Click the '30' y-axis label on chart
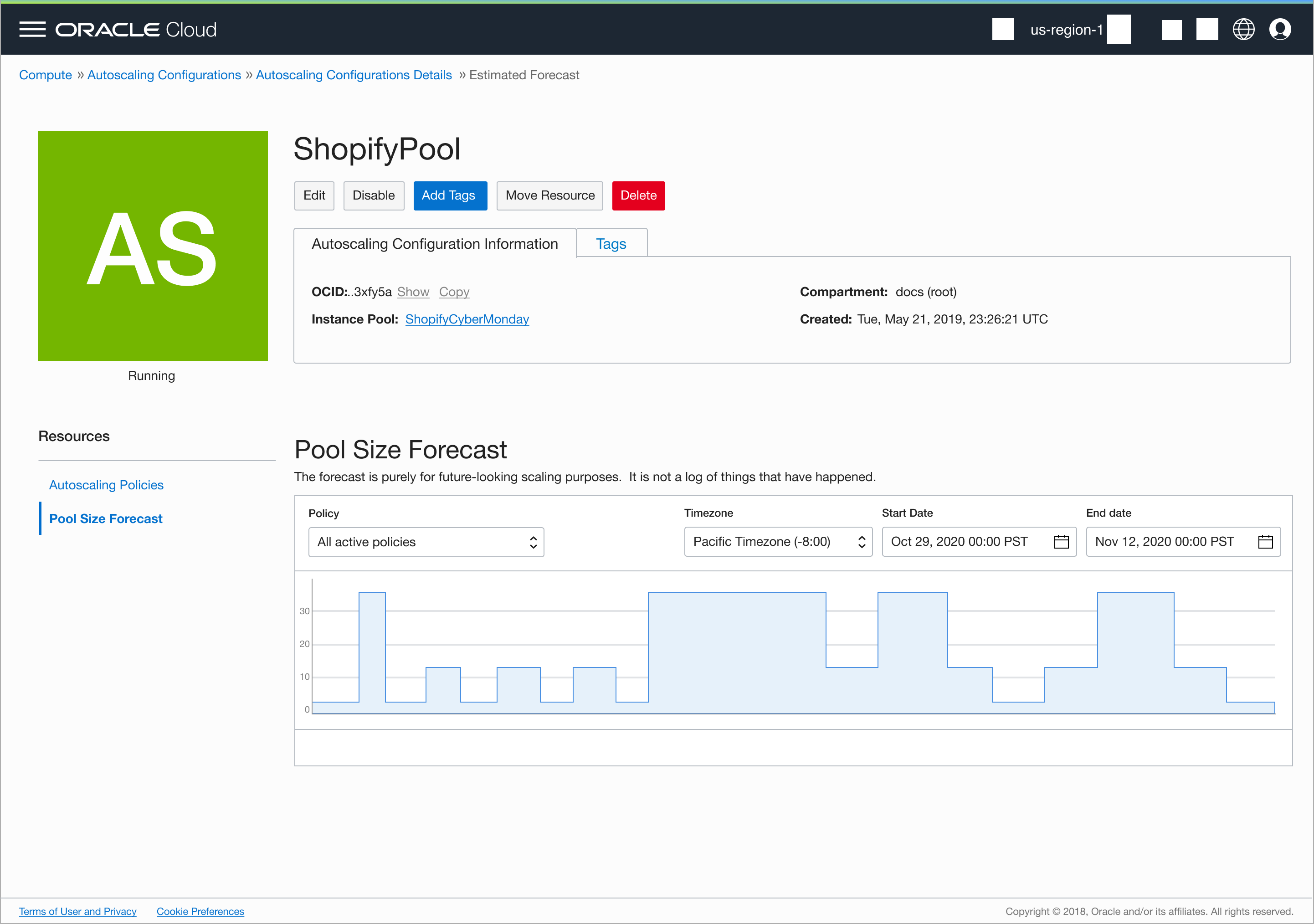 click(304, 611)
